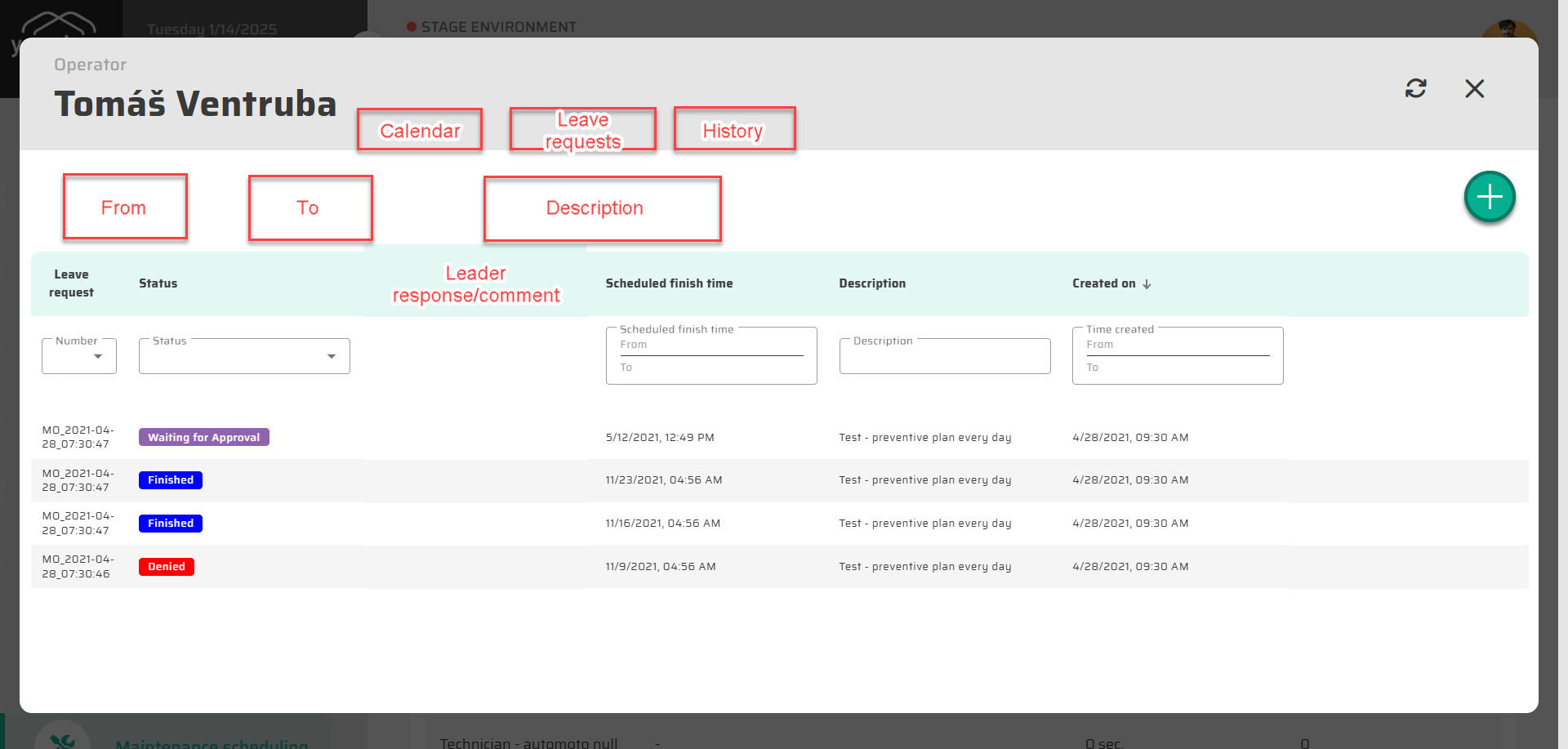Click the Status column header

158,283
